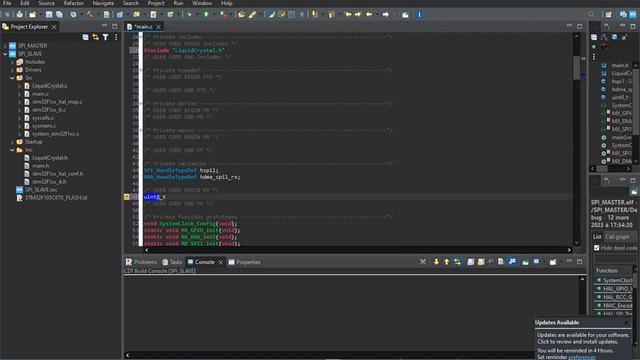The width and height of the screenshot is (640, 360).
Task: Open the Refactor menu
Action: (x=73, y=3)
